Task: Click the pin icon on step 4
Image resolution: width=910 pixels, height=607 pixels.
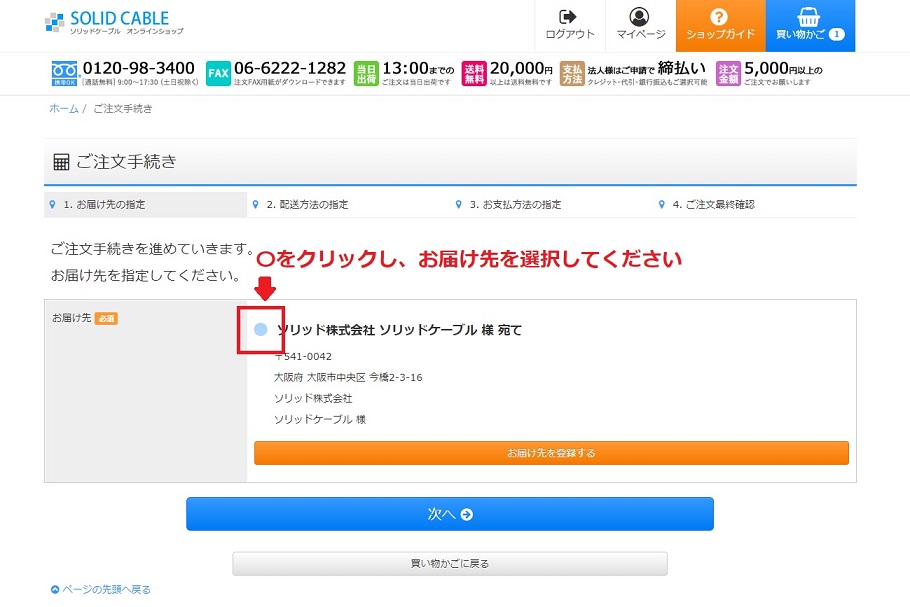Action: click(x=662, y=204)
